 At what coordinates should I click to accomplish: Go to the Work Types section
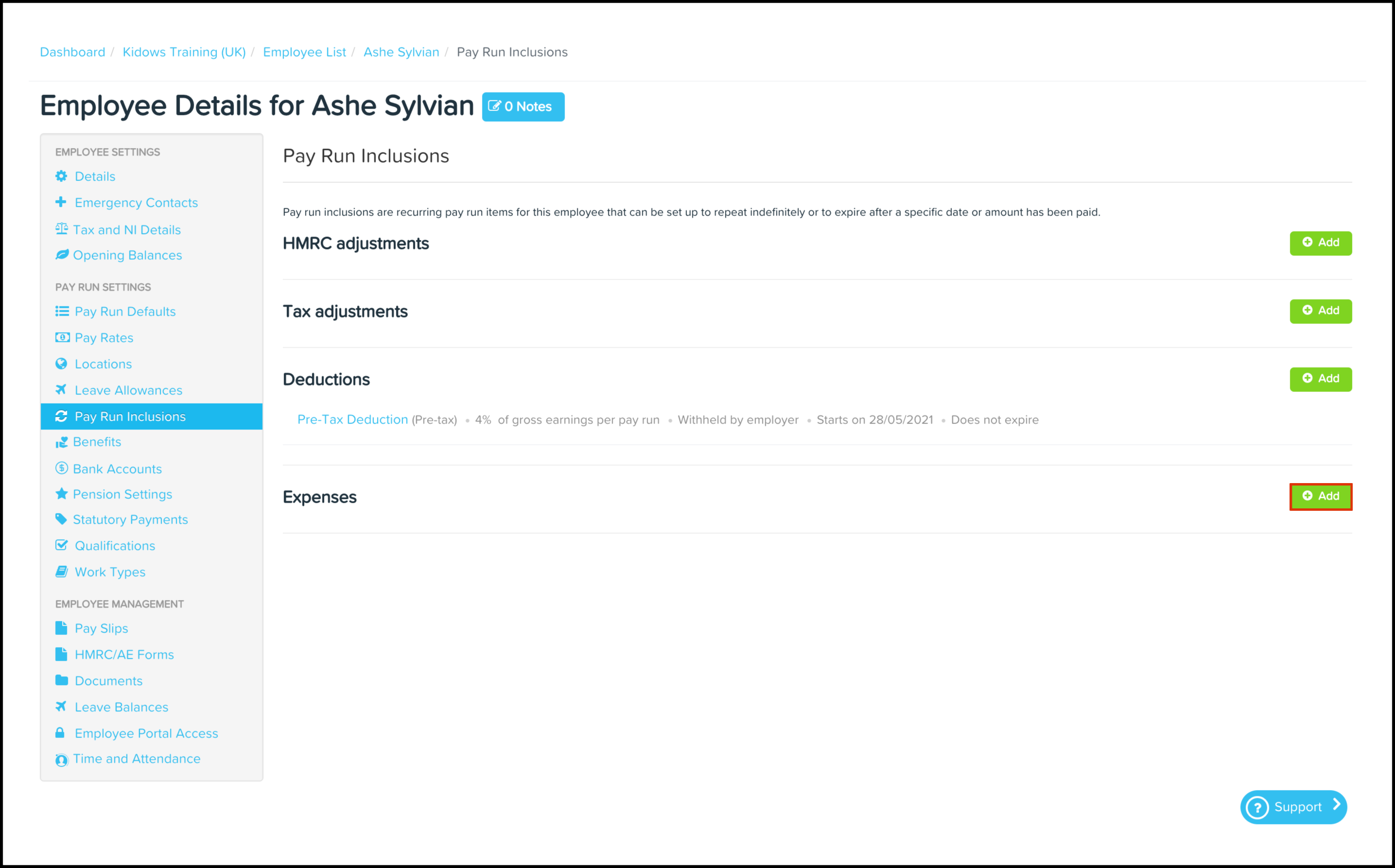110,572
